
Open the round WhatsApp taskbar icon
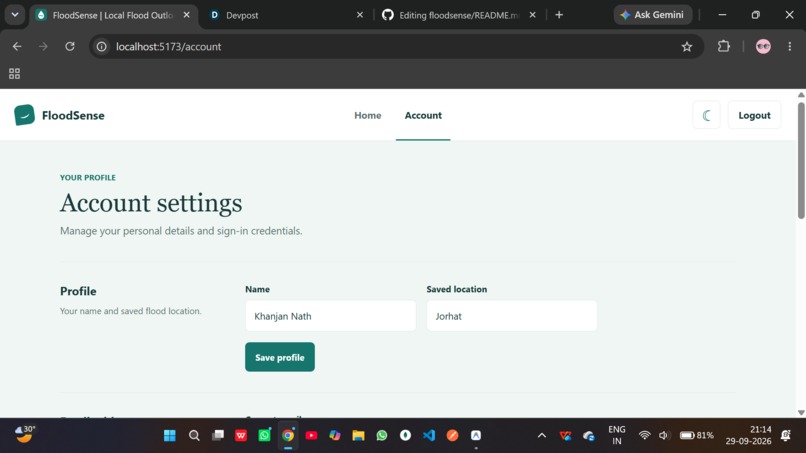pyautogui.click(x=381, y=436)
